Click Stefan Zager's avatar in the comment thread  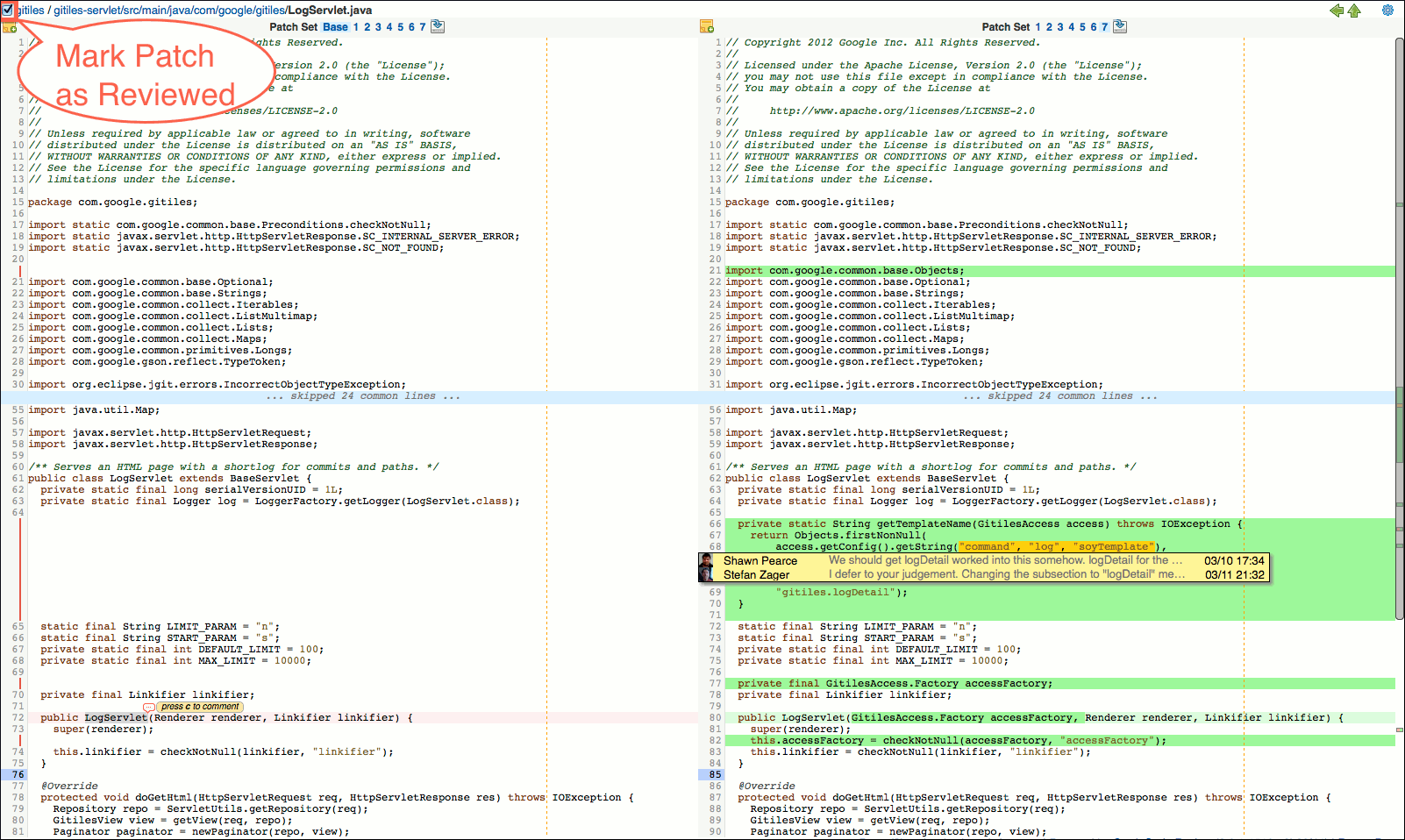point(707,575)
